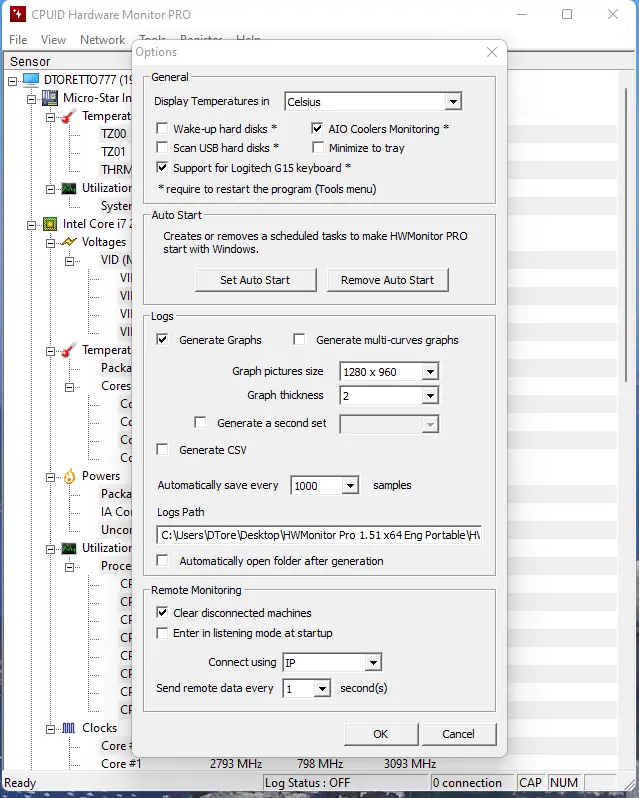Open the Display Temperatures in dropdown

point(452,102)
